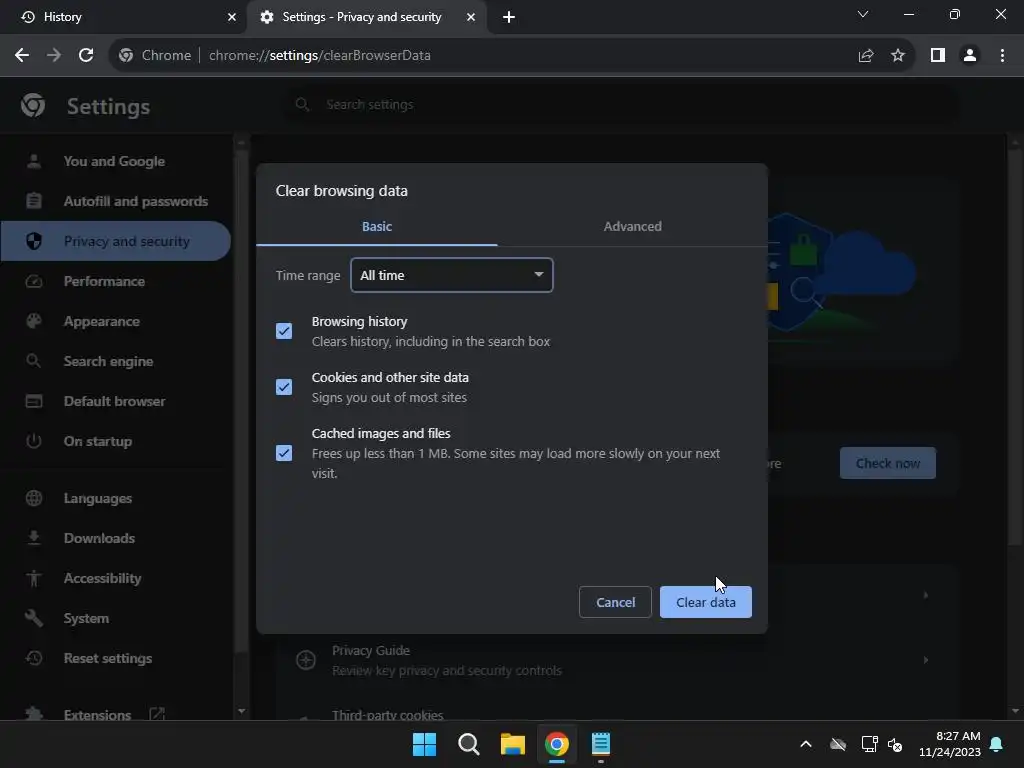Click the Cancel button
The height and width of the screenshot is (768, 1024).
(615, 602)
